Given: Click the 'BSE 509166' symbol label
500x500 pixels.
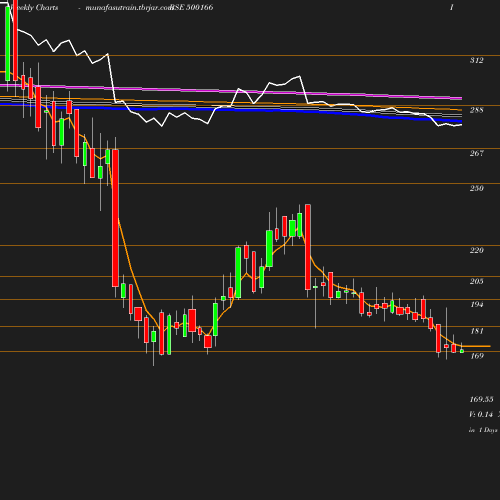Looking at the screenshot, I should 192,7.
